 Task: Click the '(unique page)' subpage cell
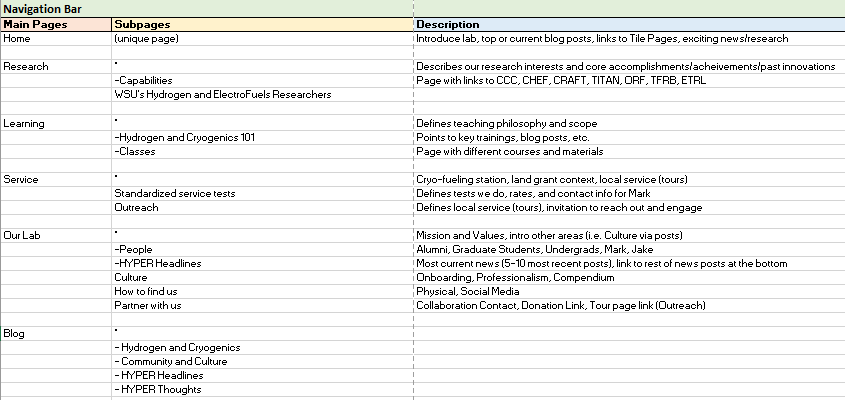click(x=147, y=38)
